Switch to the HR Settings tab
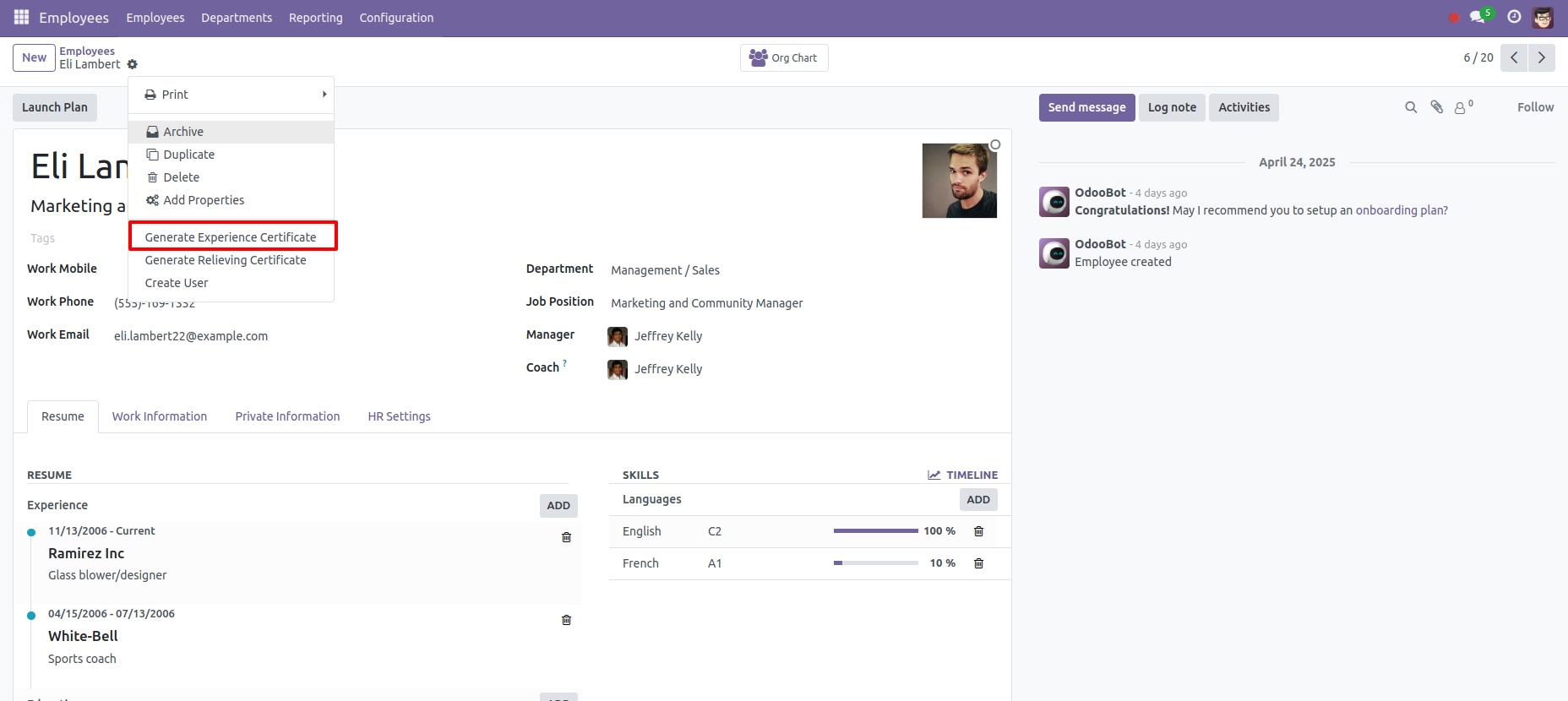The width and height of the screenshot is (1568, 701). tap(400, 416)
